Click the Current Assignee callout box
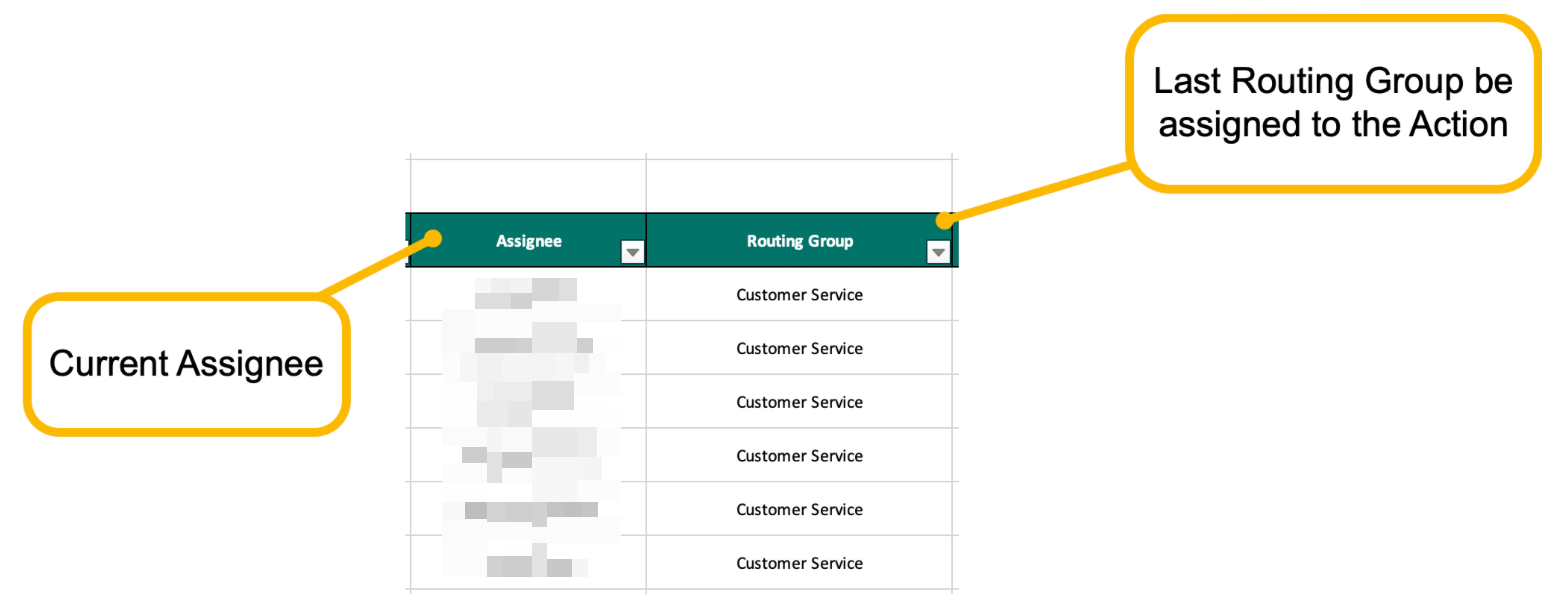The image size is (1568, 608). pyautogui.click(x=187, y=364)
